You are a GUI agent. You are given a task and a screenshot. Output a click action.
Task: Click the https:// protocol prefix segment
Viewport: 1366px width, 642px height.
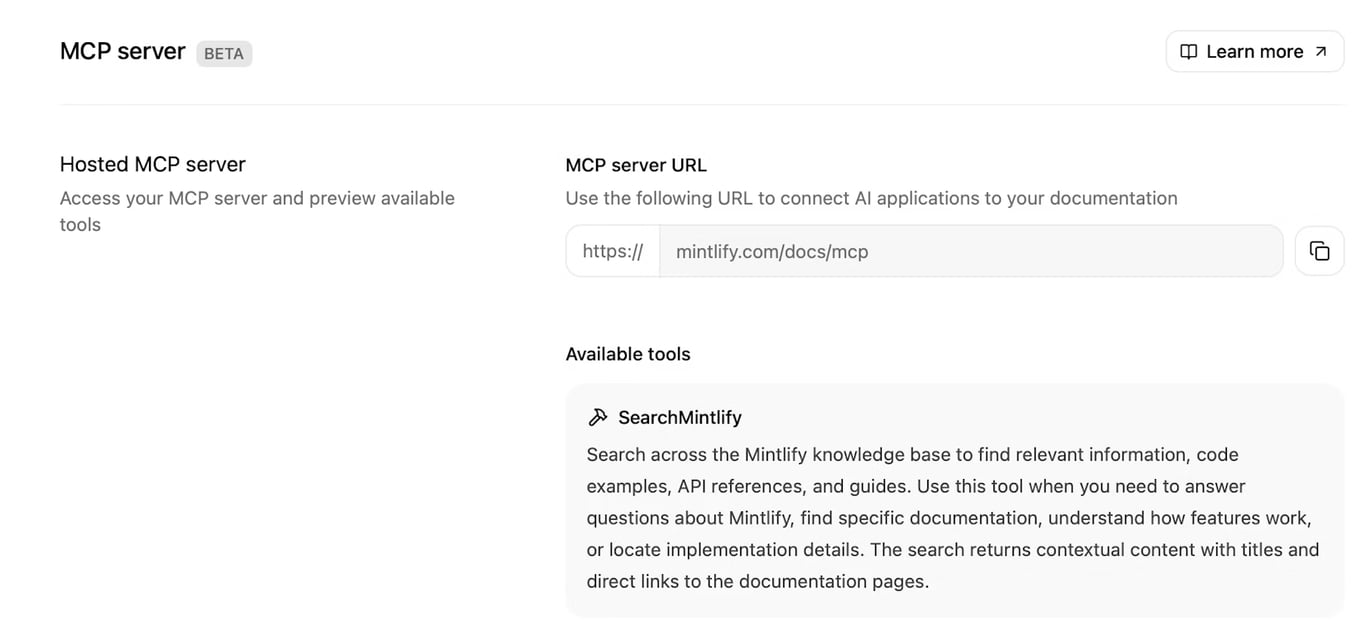point(612,251)
